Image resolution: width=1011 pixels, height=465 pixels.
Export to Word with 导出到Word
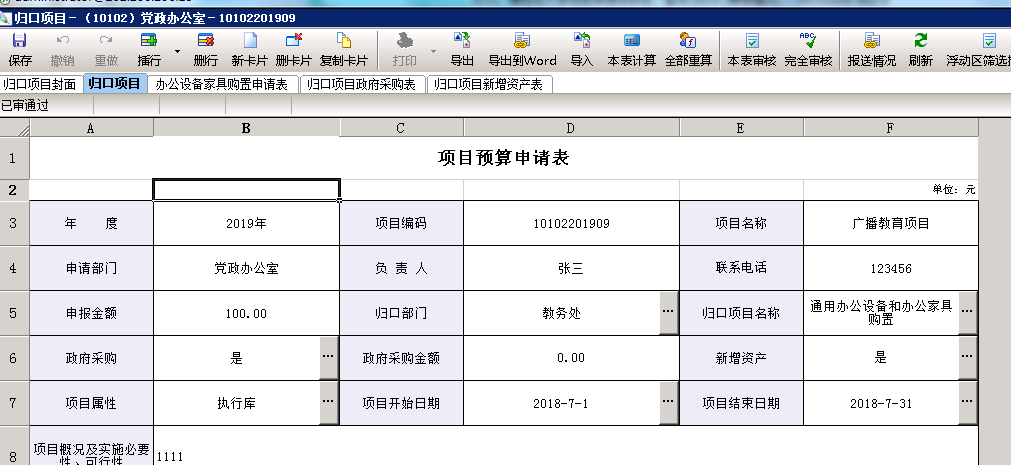[x=522, y=49]
